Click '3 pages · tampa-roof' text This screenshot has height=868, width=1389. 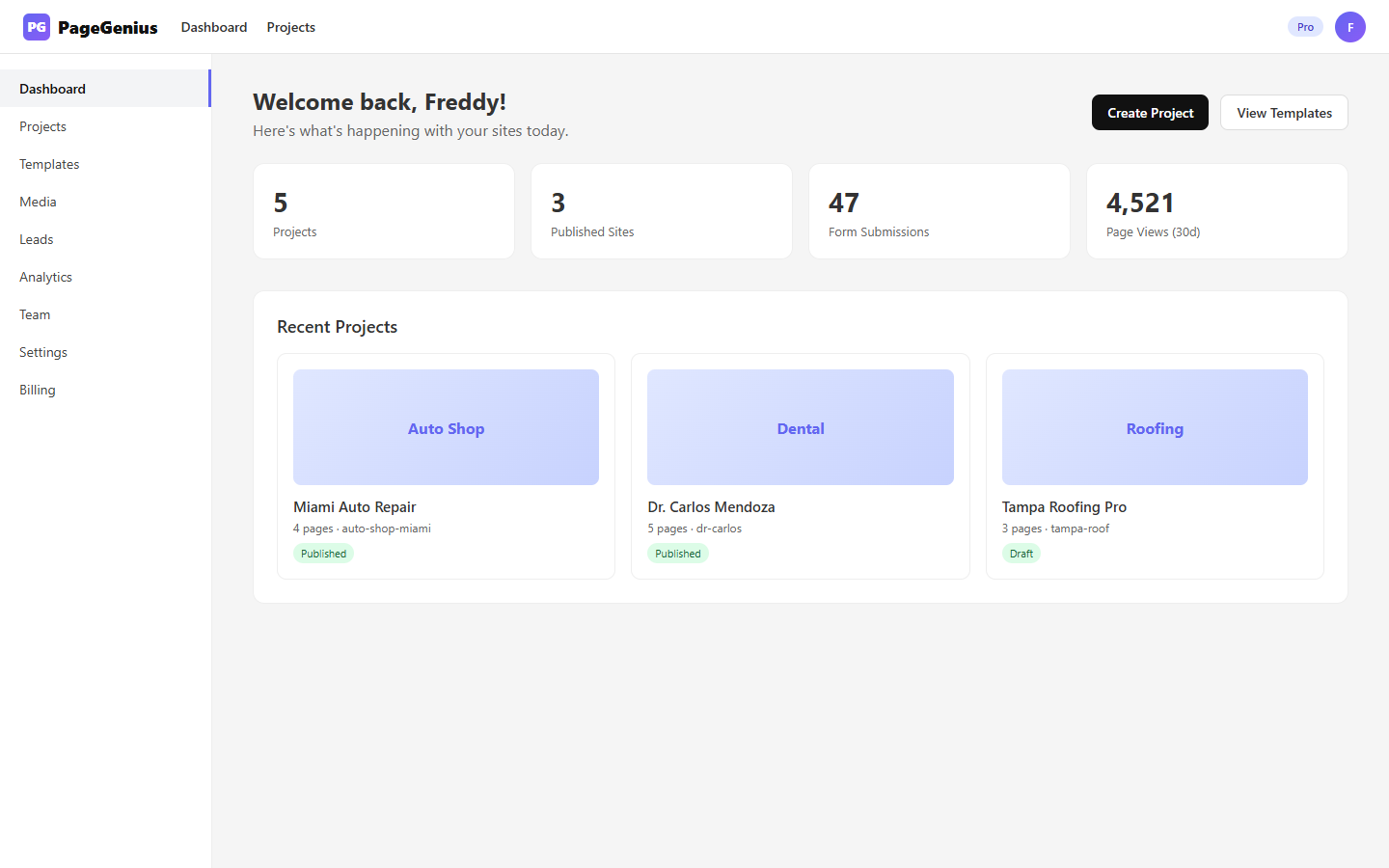tap(1055, 529)
